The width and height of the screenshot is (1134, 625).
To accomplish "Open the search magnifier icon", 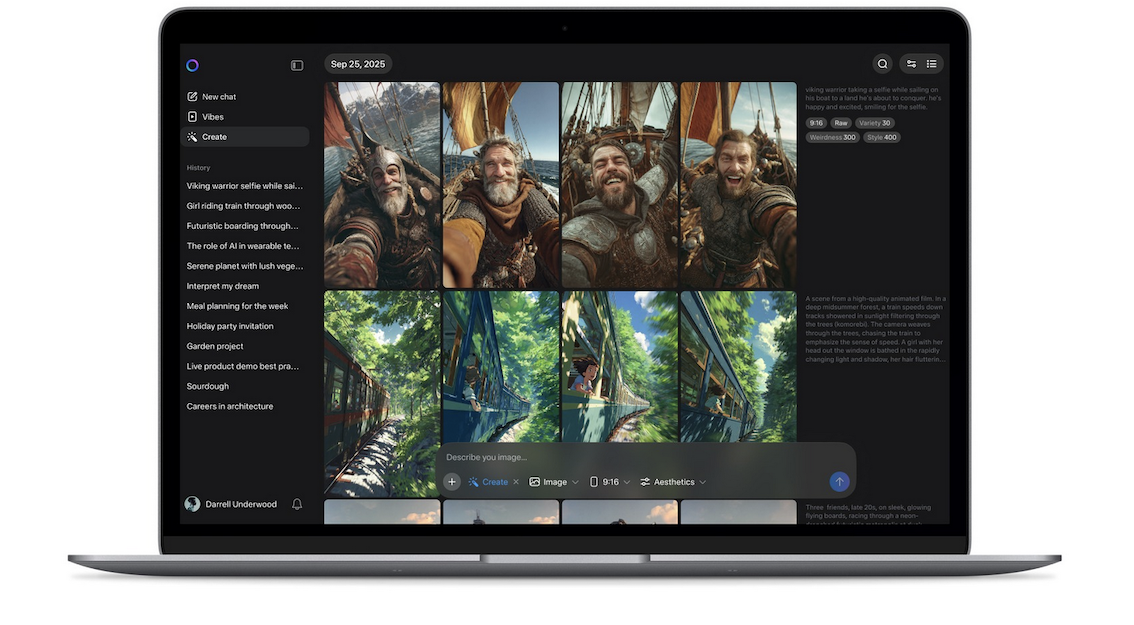I will pos(882,64).
